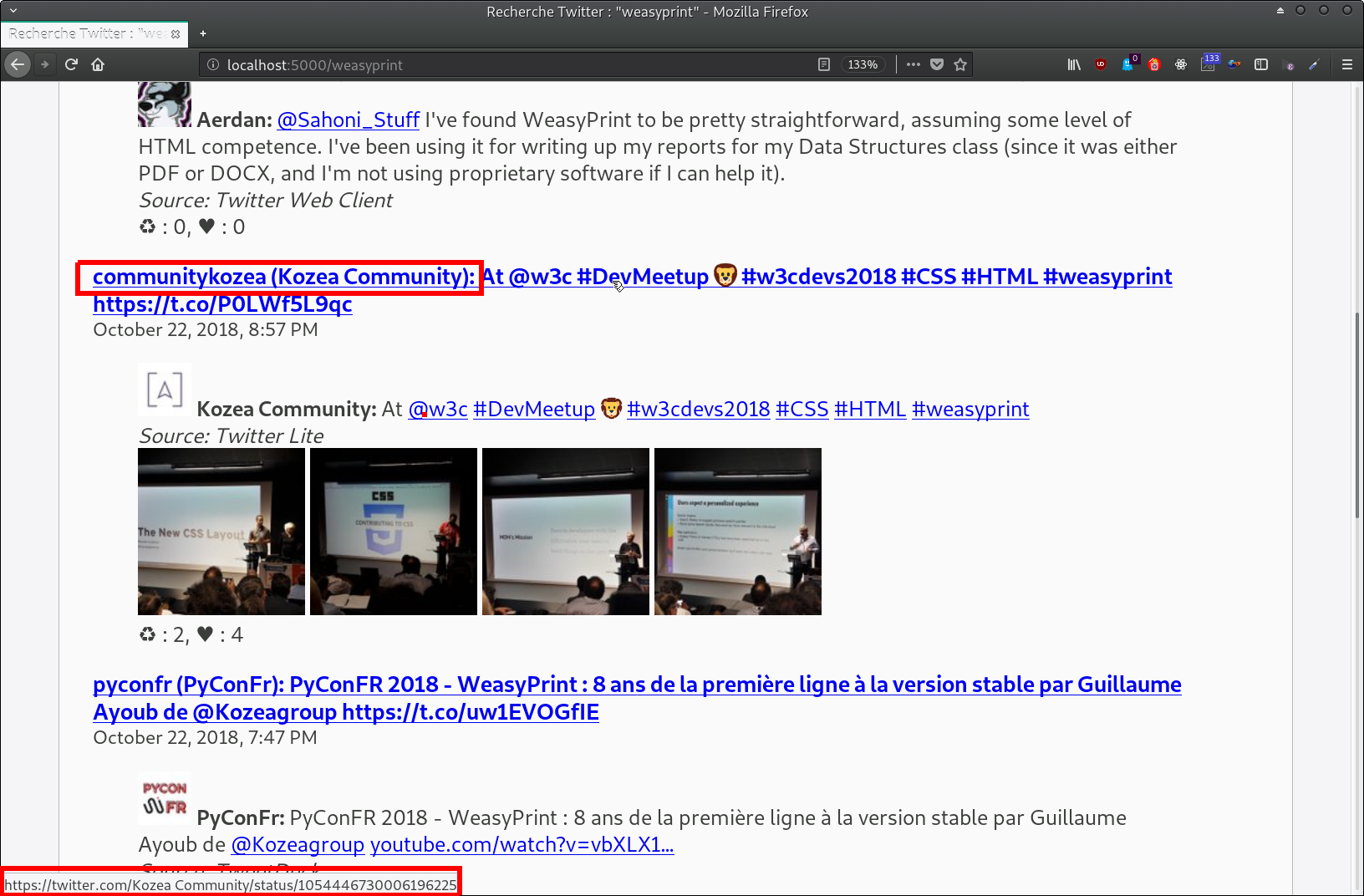The height and width of the screenshot is (896, 1364).
Task: Go back to the previous page
Action: (18, 64)
